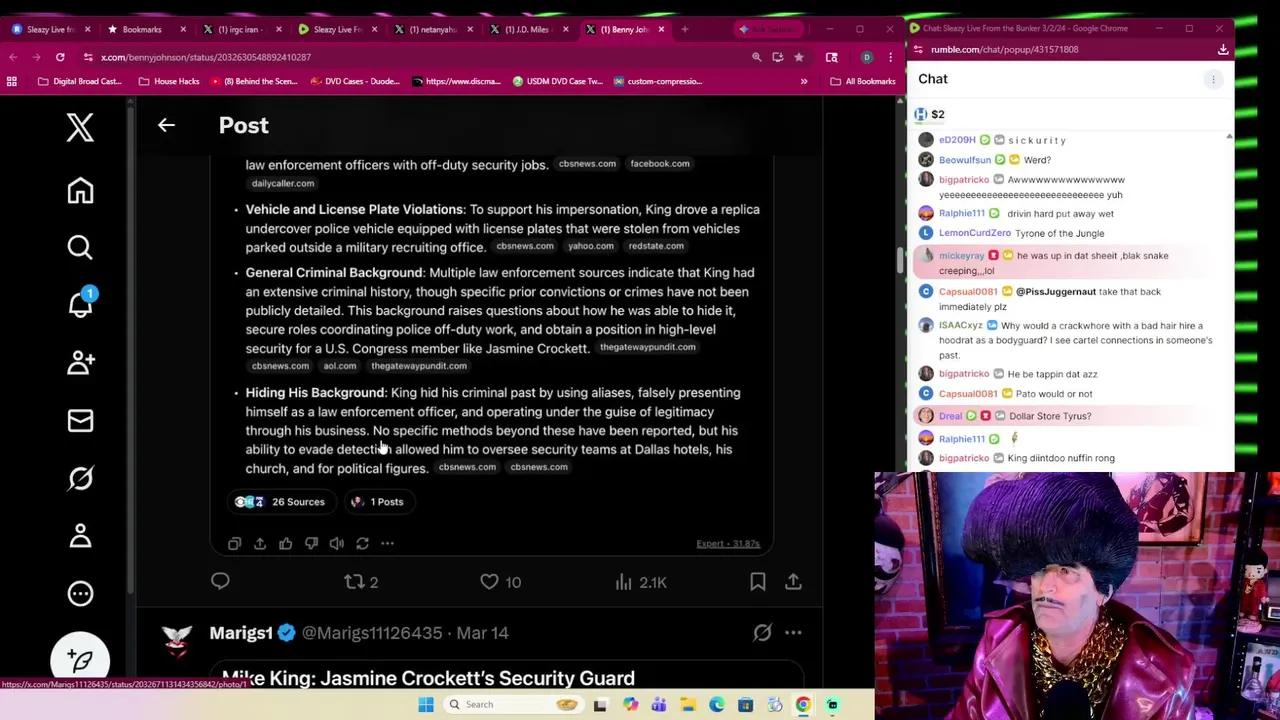This screenshot has width=1280, height=720.
Task: Reply to the post
Action: point(220,582)
